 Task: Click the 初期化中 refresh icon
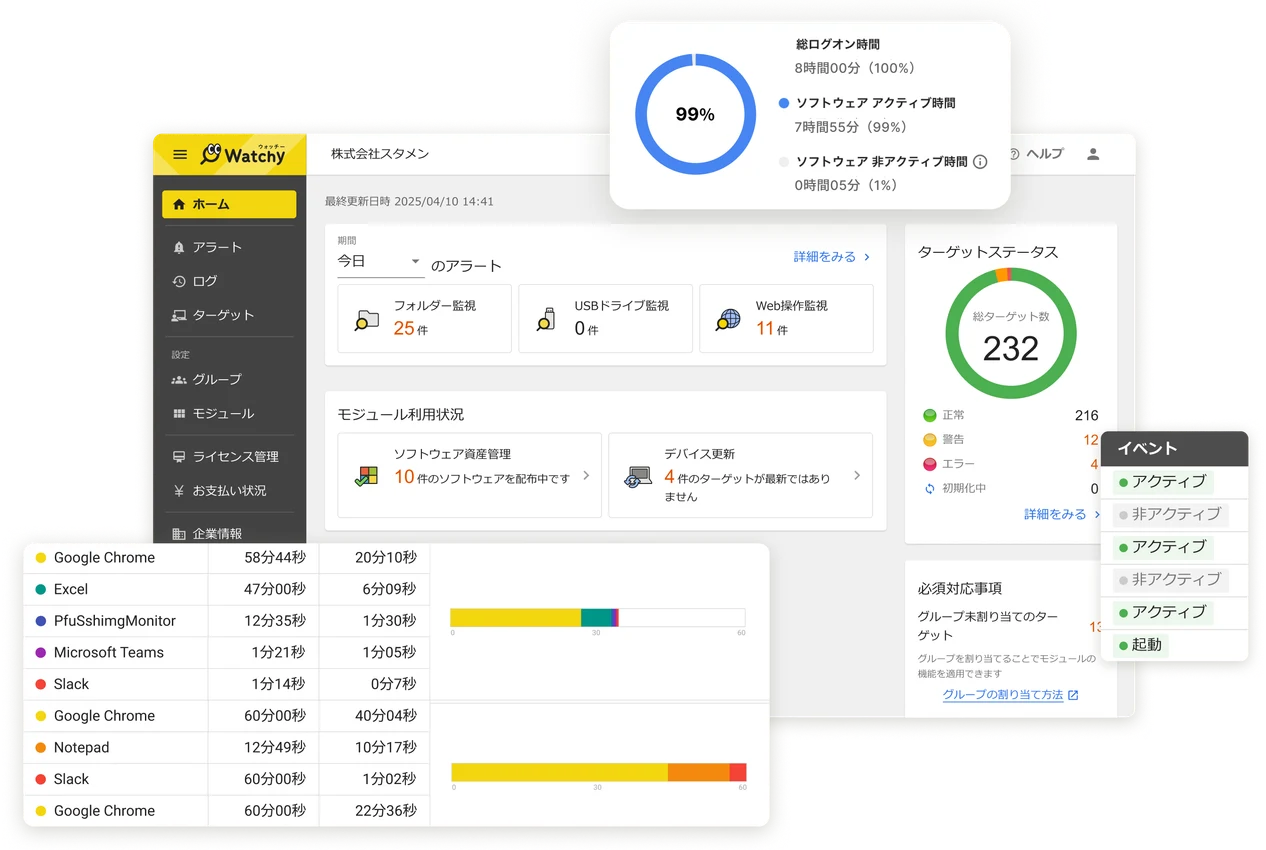coord(929,489)
